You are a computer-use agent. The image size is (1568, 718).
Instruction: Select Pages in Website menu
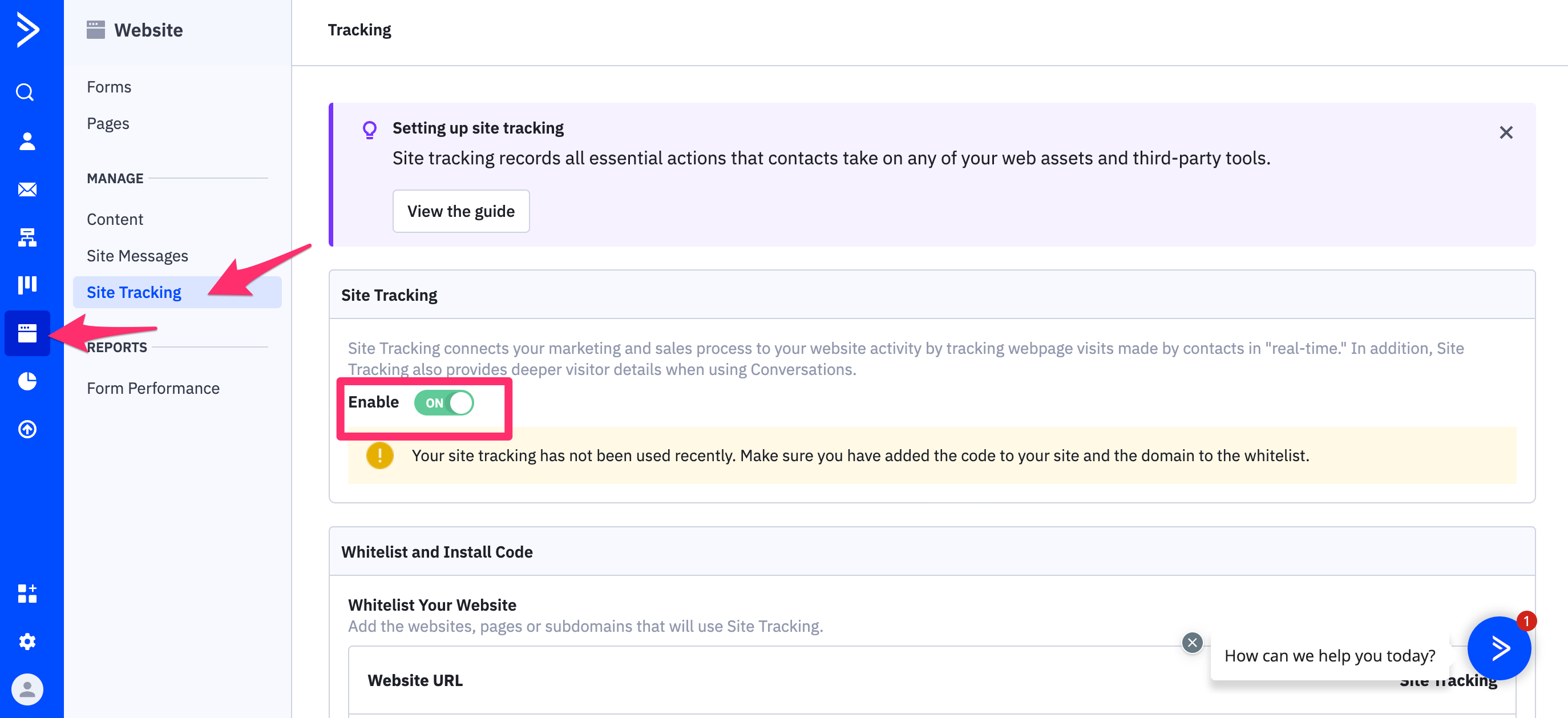108,124
